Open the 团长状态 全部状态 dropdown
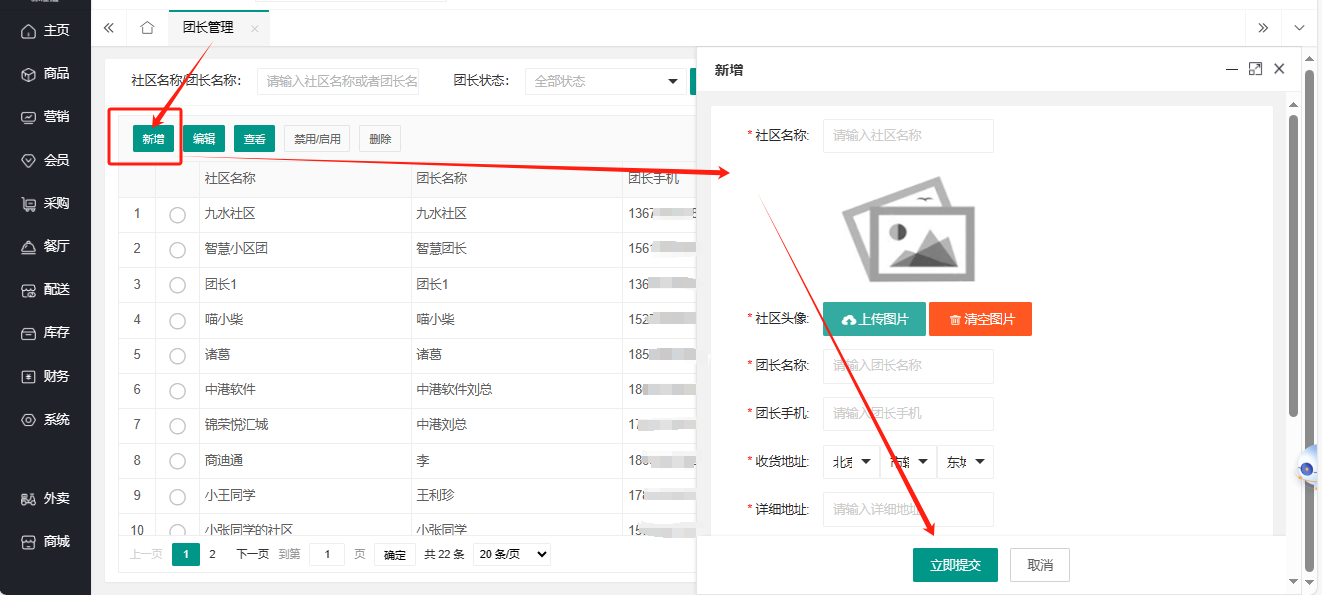The width and height of the screenshot is (1322, 595). [606, 81]
